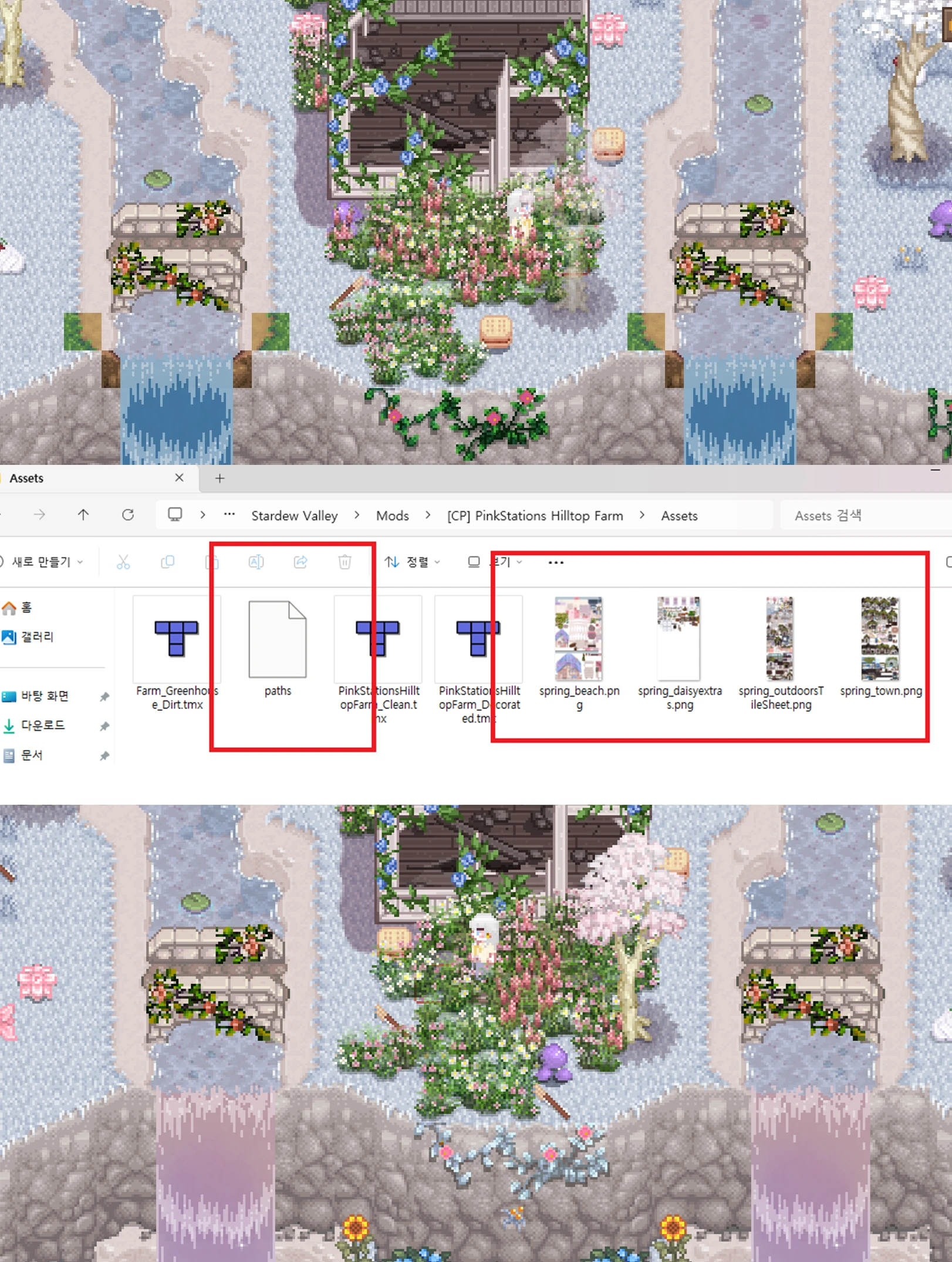Open the view (보기) dropdown
This screenshot has height=1262, width=952.
point(495,562)
